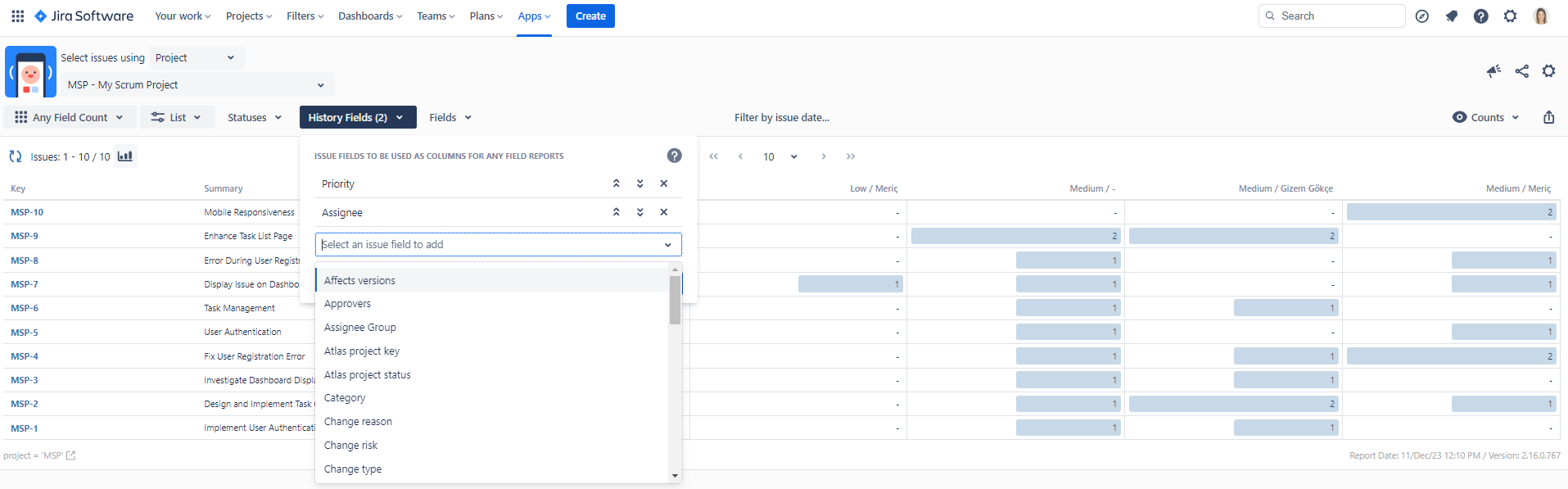The height and width of the screenshot is (489, 1568).
Task: Click the export icon next to Counts
Action: [1548, 117]
